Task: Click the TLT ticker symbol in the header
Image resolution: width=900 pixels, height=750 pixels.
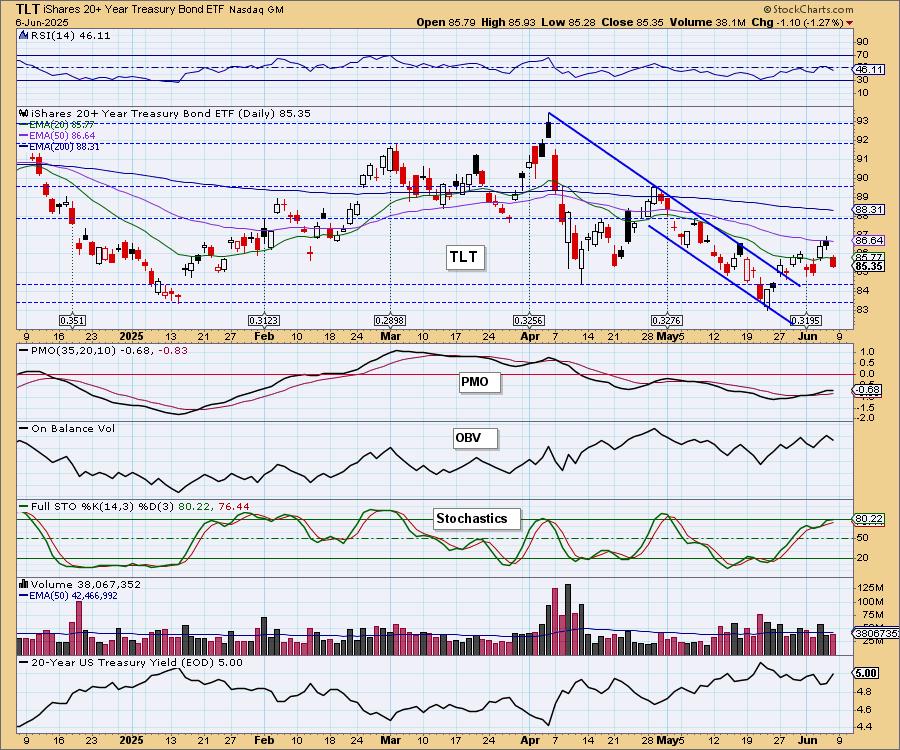Action: pos(28,9)
